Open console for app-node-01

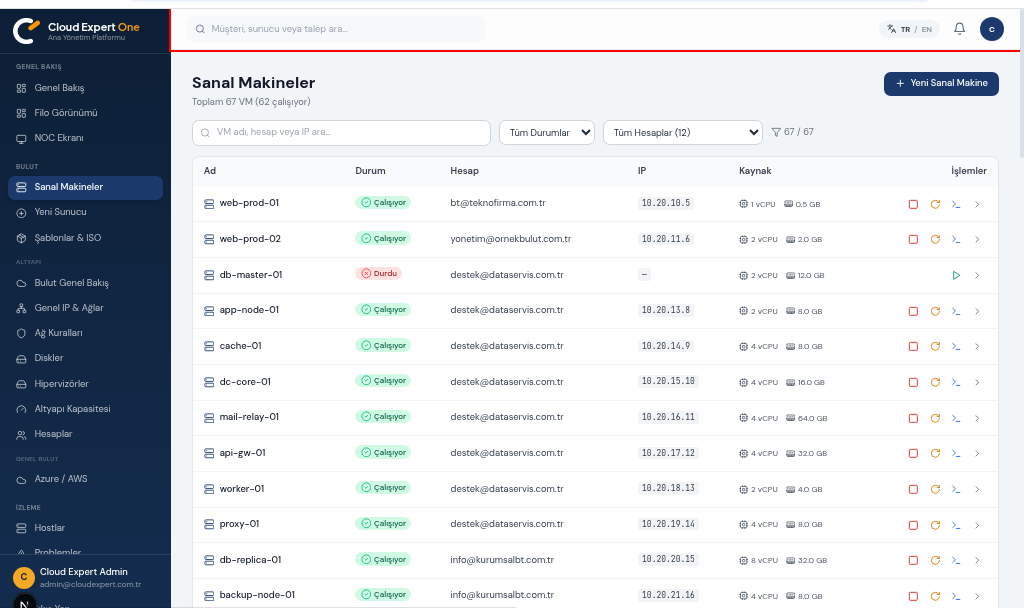click(956, 312)
